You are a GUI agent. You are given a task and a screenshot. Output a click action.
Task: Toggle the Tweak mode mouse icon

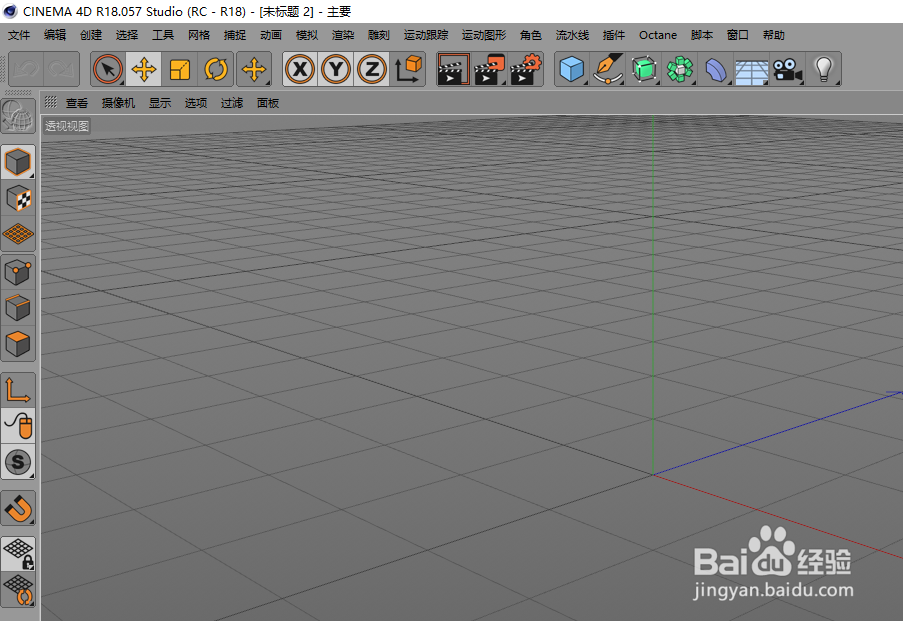pyautogui.click(x=18, y=426)
